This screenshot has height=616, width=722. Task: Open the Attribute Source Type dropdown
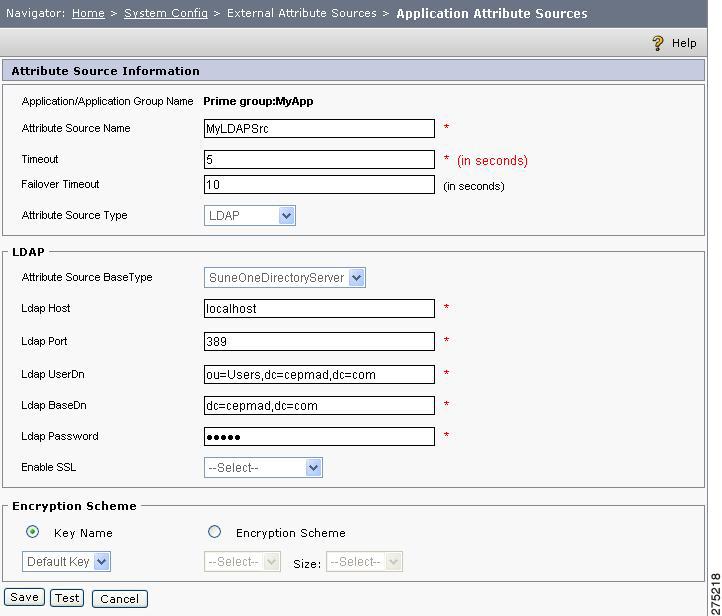(250, 215)
